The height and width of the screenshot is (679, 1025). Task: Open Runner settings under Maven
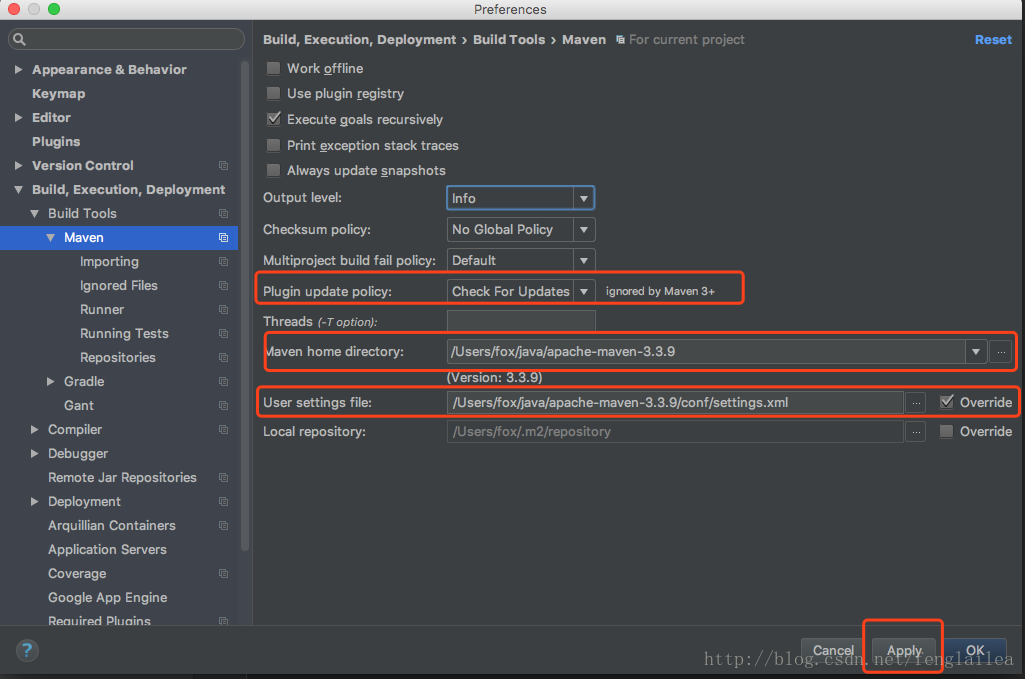(102, 309)
